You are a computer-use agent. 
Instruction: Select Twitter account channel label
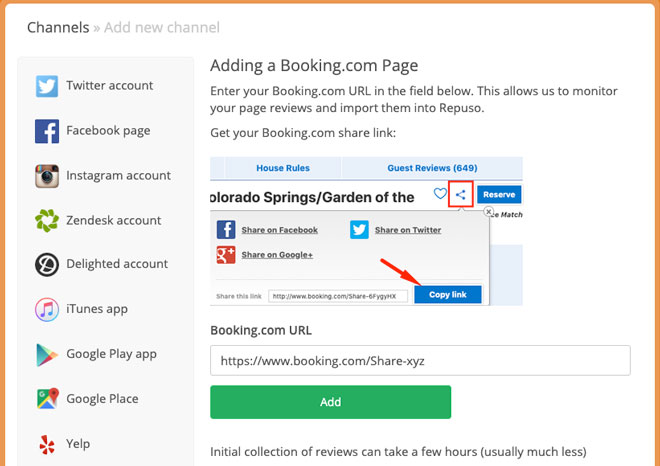point(109,85)
